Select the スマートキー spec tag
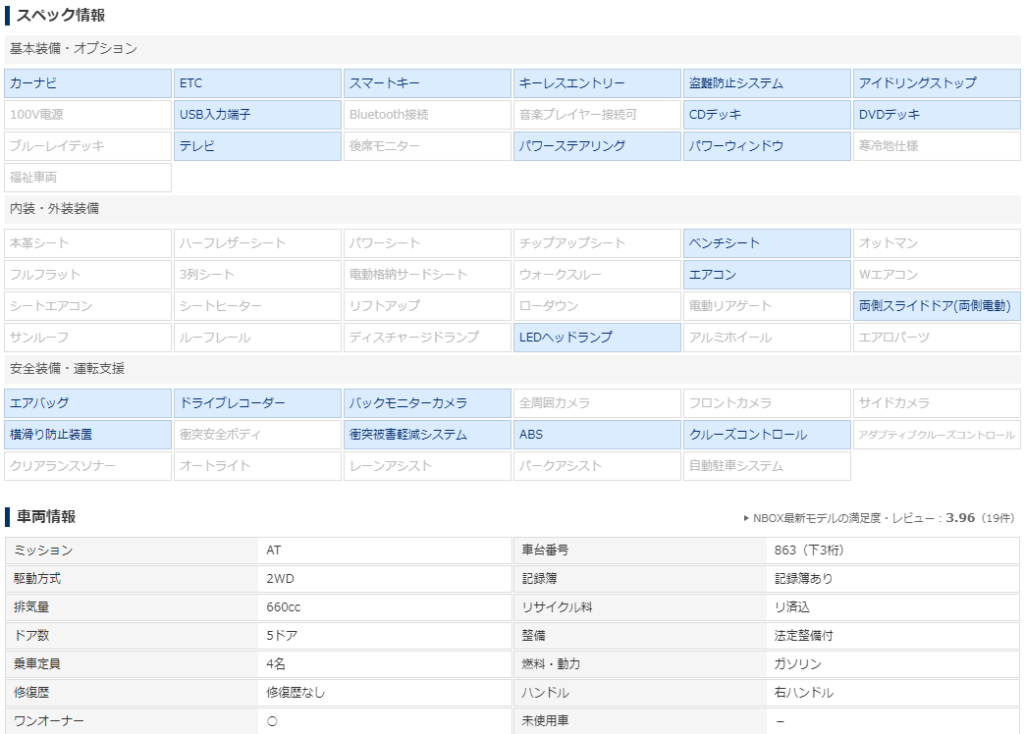 427,83
